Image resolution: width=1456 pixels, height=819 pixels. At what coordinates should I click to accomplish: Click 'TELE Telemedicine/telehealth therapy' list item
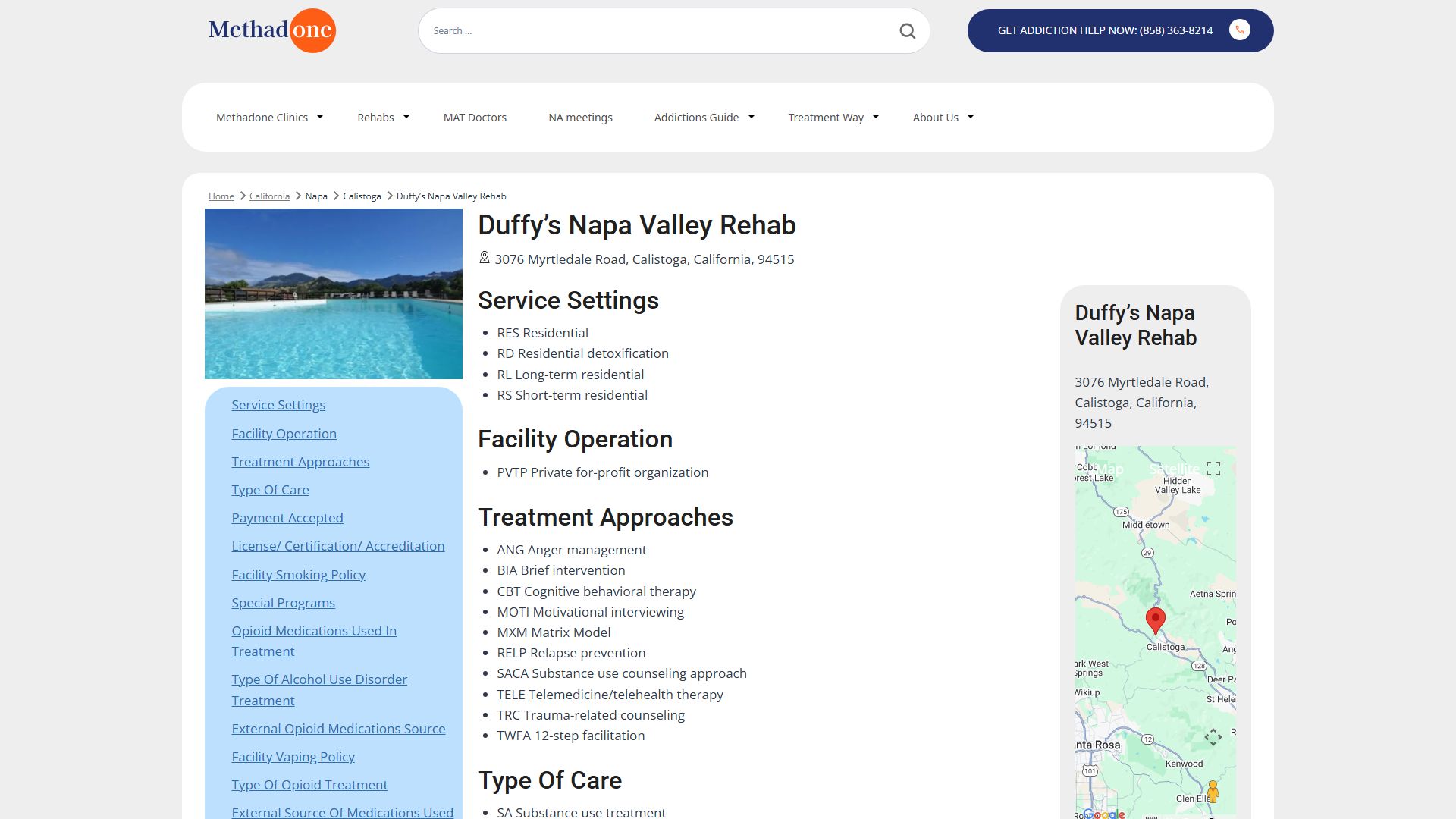point(610,695)
